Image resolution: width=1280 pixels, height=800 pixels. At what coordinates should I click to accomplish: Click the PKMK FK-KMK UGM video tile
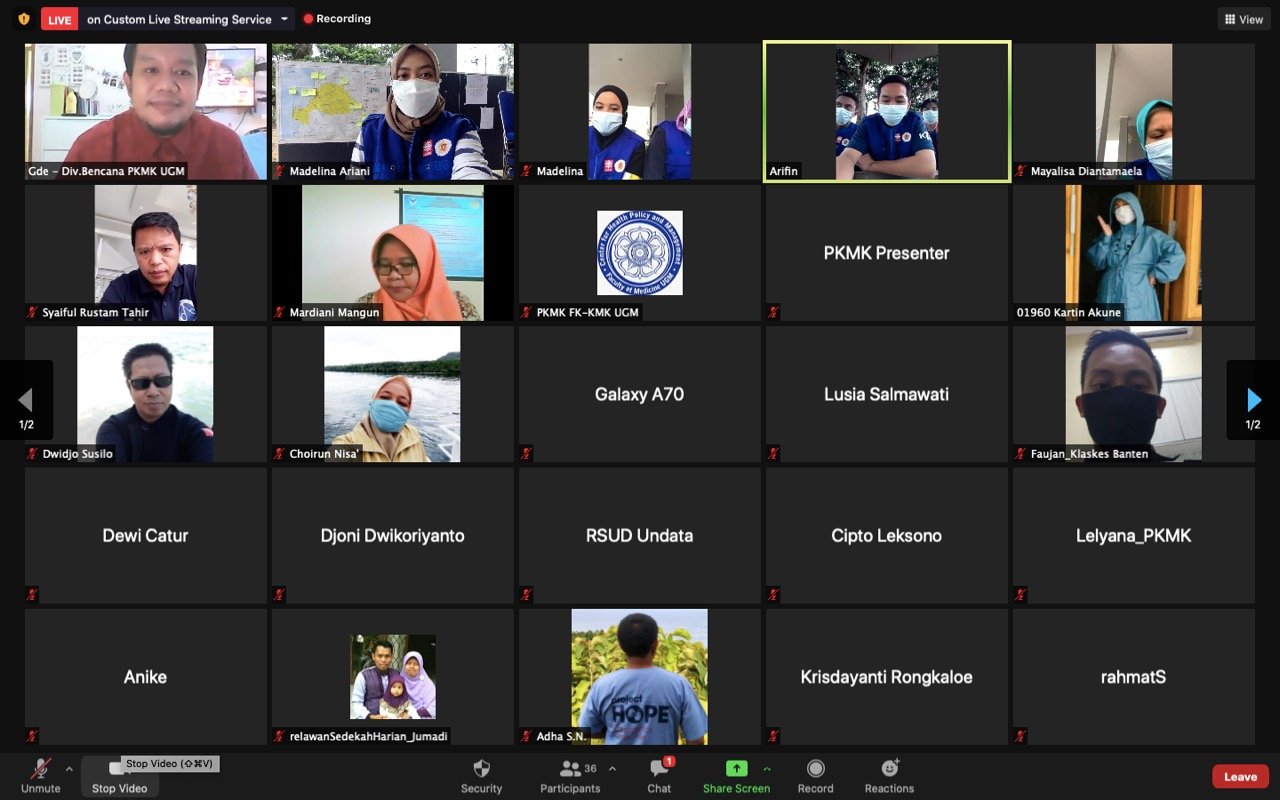click(640, 253)
